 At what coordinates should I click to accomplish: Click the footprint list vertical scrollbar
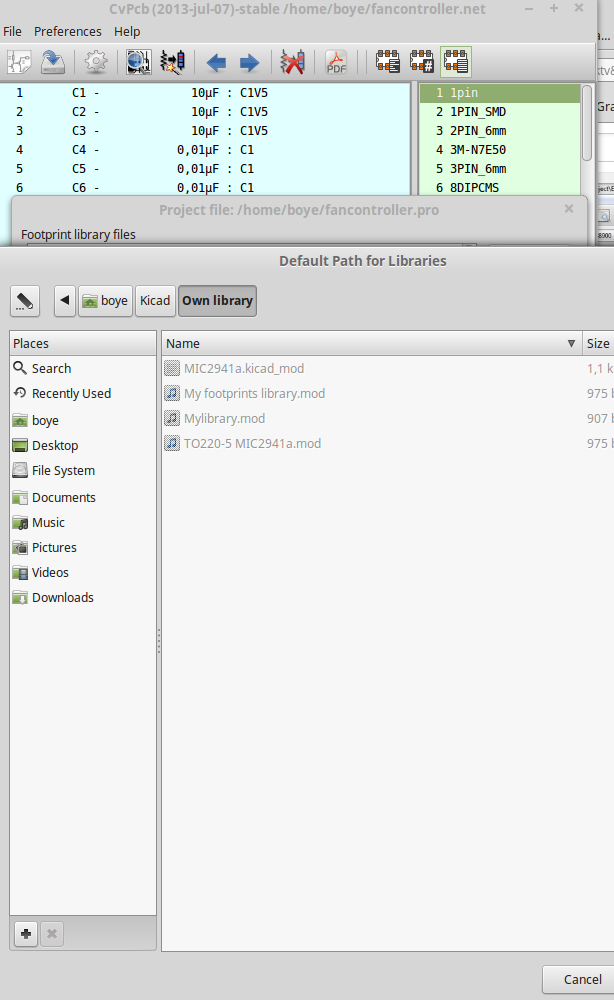587,123
